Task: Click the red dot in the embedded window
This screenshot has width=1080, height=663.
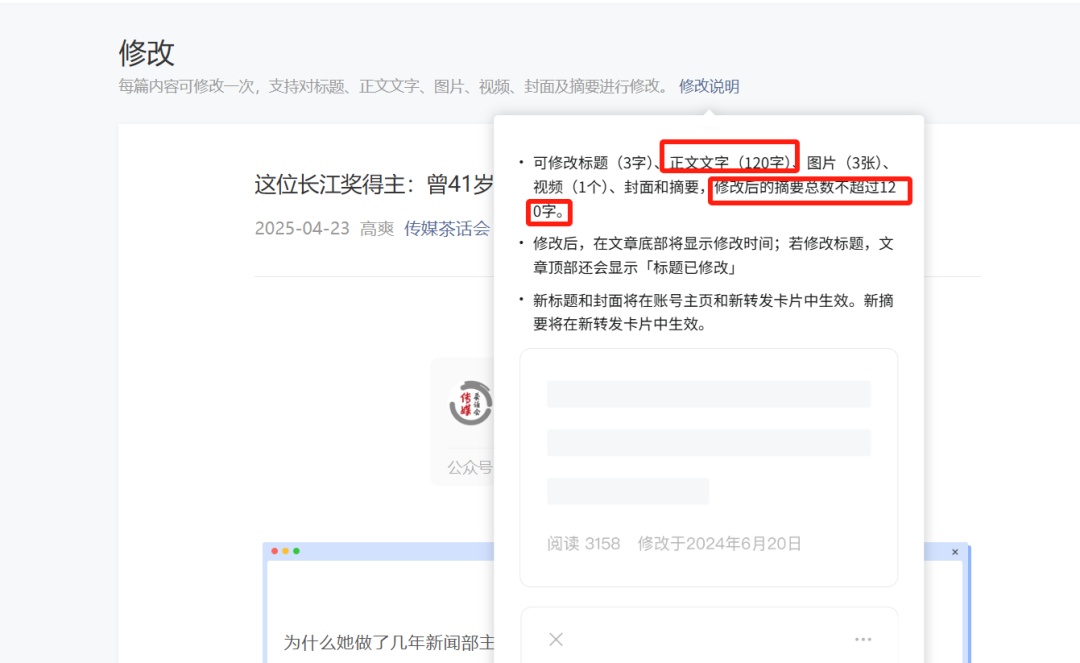Action: tap(275, 551)
